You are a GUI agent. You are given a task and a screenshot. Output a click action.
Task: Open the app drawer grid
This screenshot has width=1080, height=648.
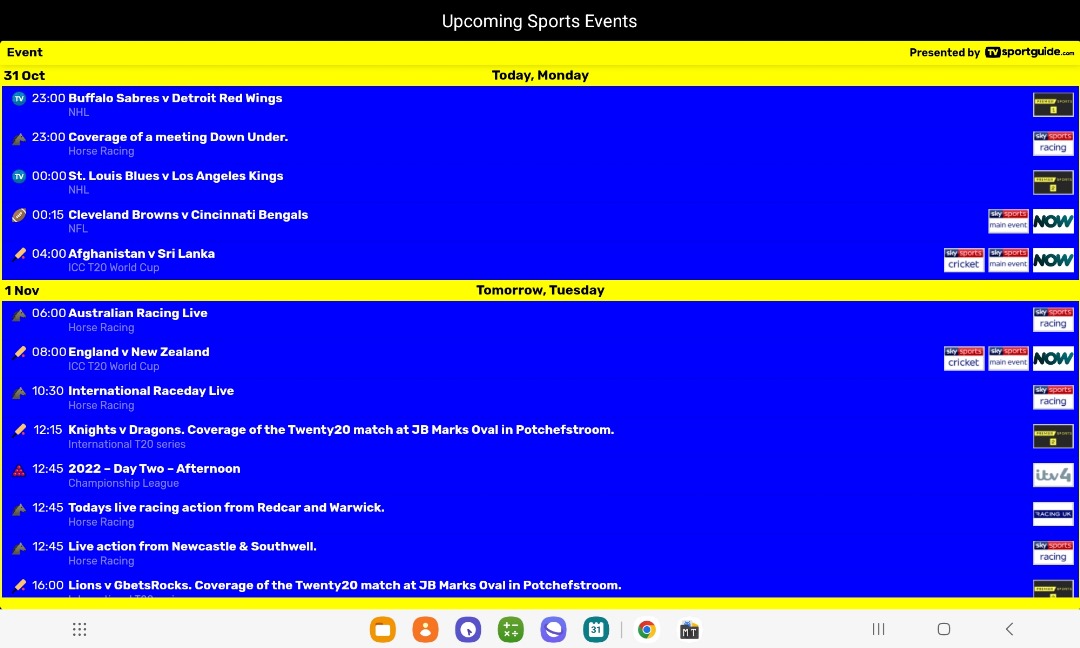coord(80,629)
